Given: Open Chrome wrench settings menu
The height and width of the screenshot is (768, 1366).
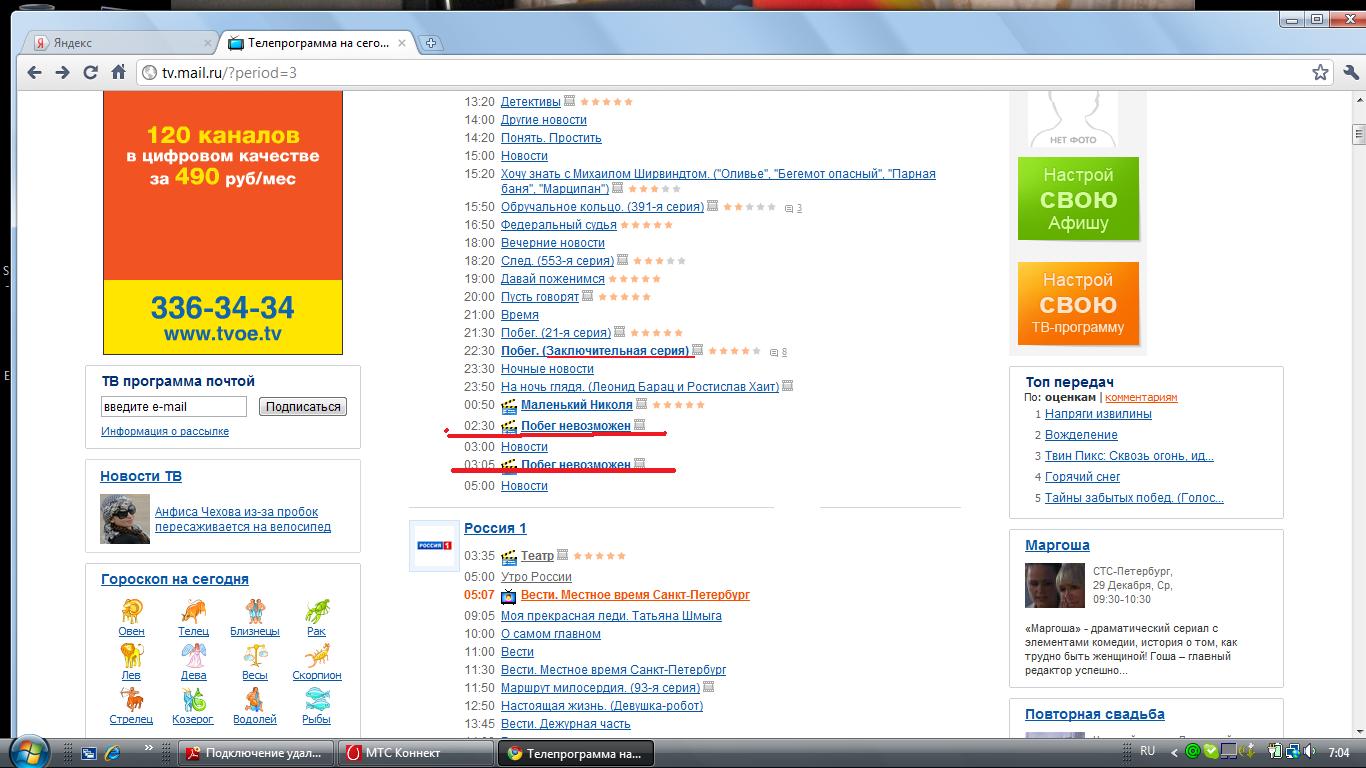Looking at the screenshot, I should (1350, 72).
